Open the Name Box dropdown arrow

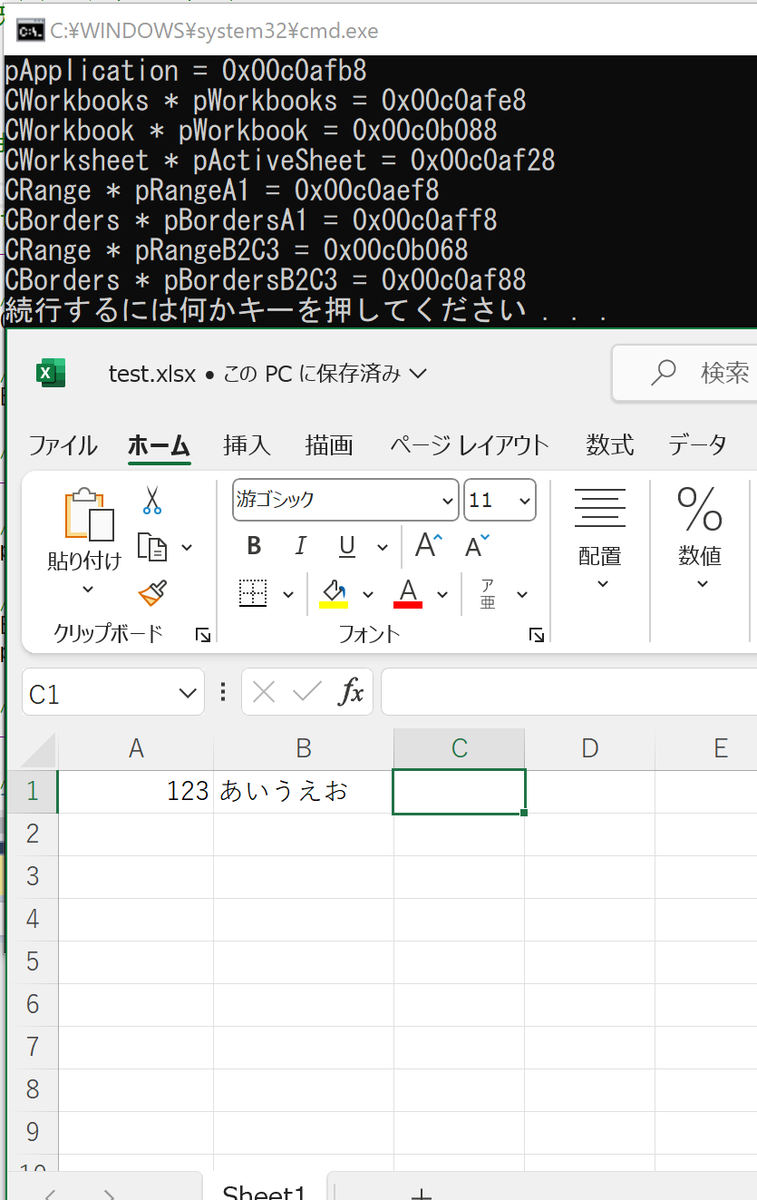pyautogui.click(x=187, y=693)
